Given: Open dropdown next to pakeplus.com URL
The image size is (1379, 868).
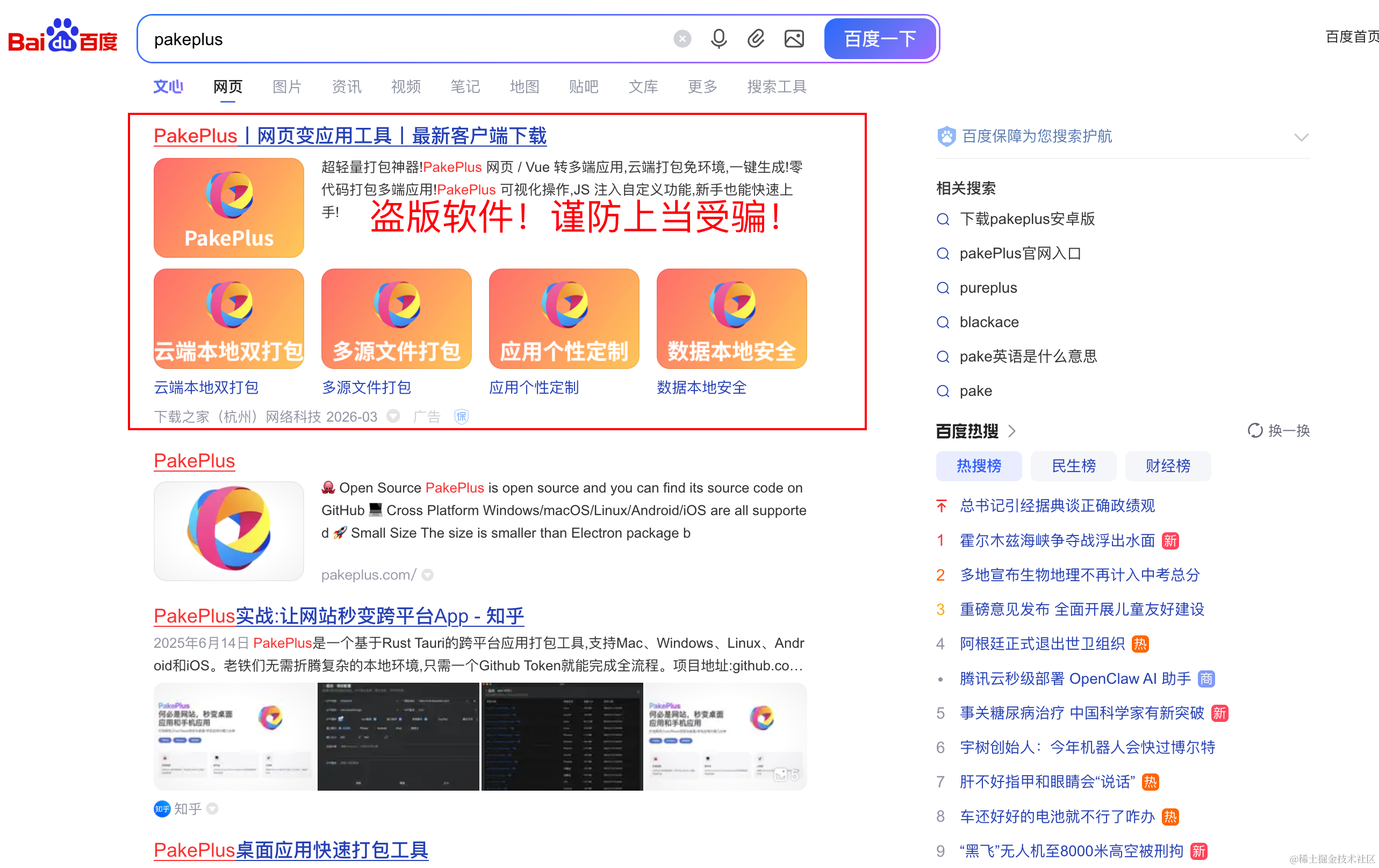Looking at the screenshot, I should [428, 574].
